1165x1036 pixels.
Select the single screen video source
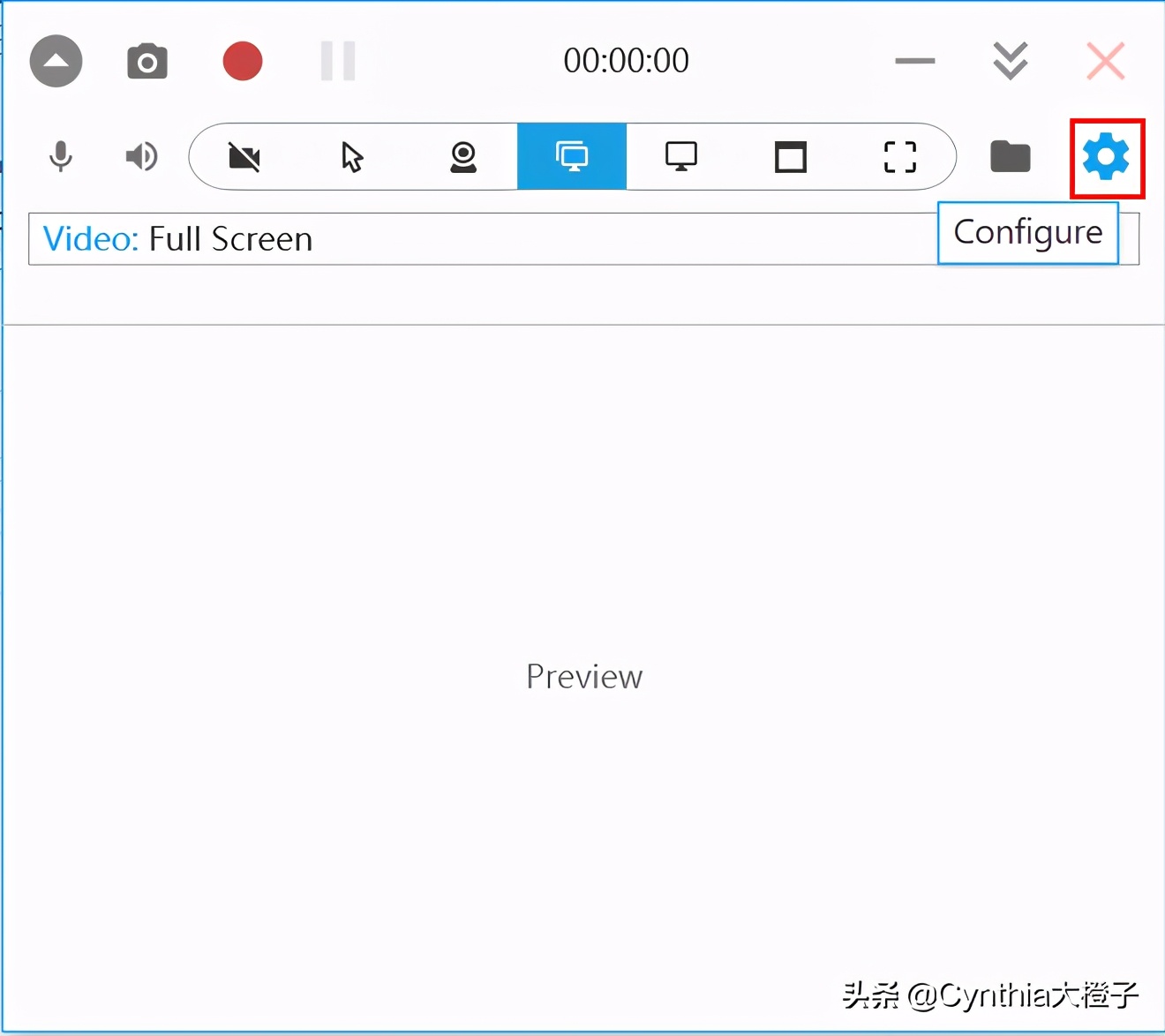(681, 157)
